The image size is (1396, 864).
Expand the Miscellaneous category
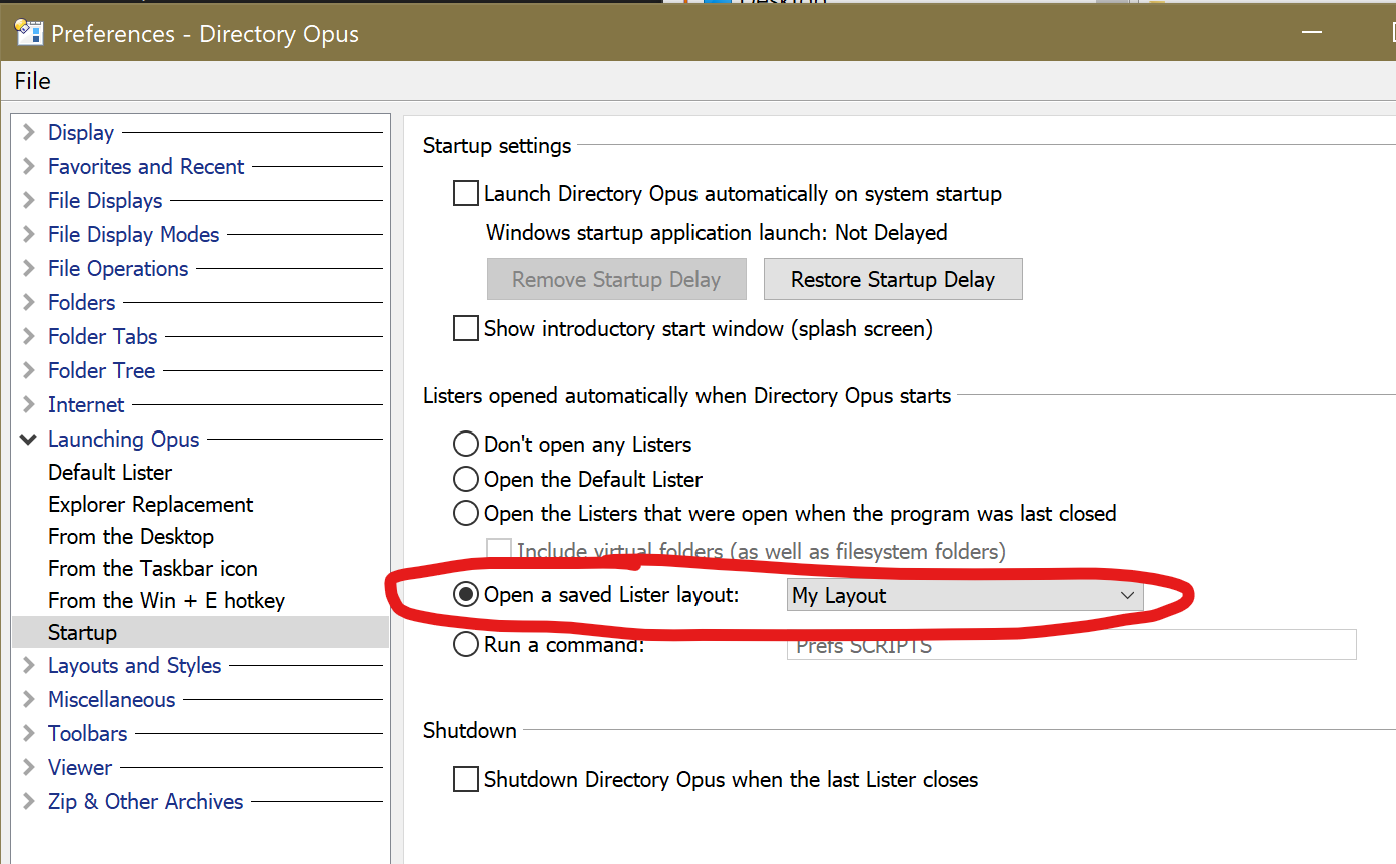click(x=28, y=700)
